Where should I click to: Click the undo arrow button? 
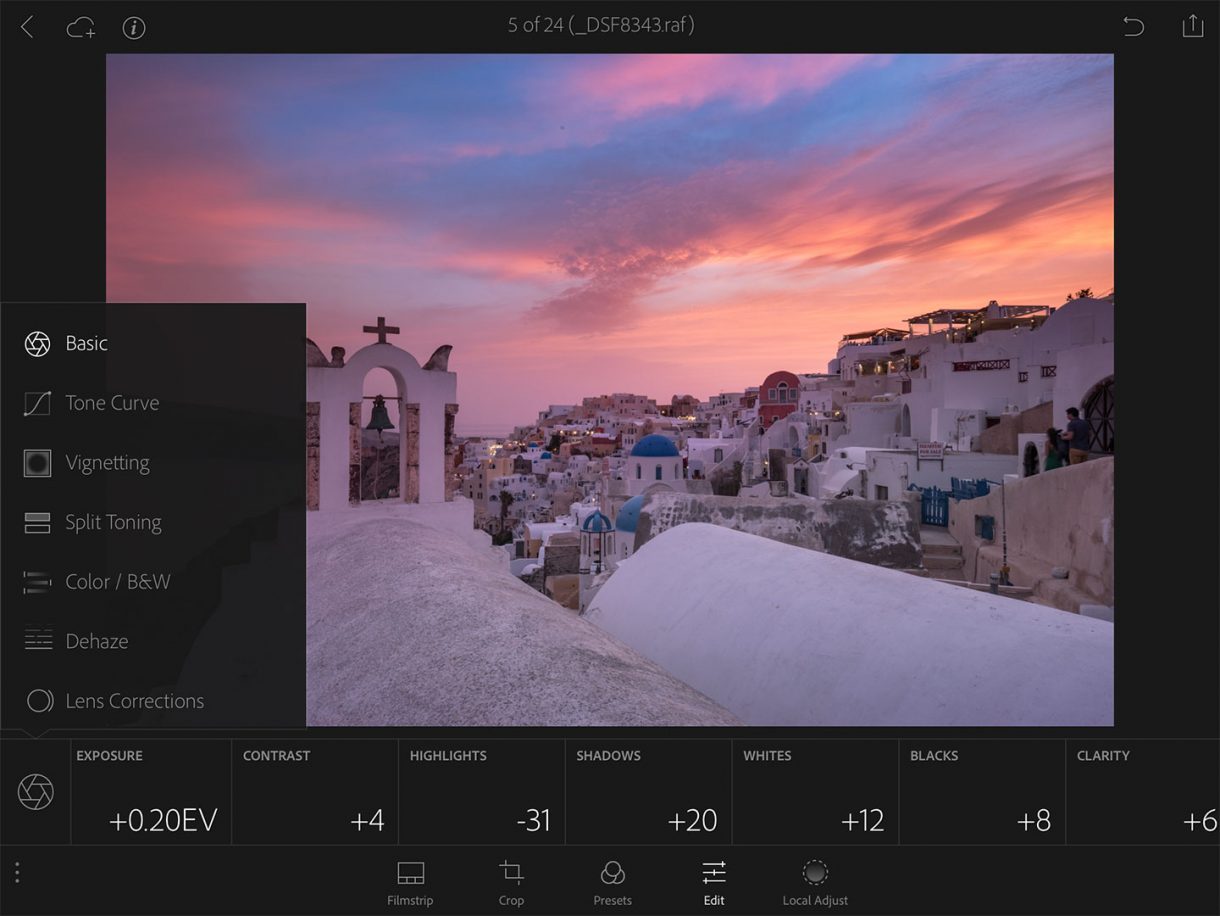click(x=1134, y=27)
